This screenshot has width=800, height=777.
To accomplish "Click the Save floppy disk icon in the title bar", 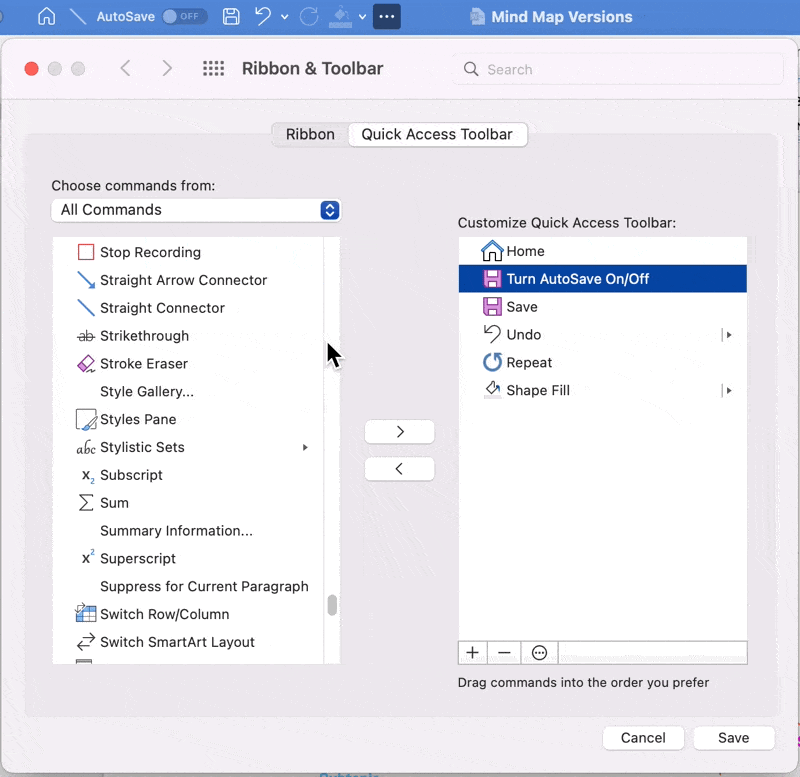I will tap(231, 16).
